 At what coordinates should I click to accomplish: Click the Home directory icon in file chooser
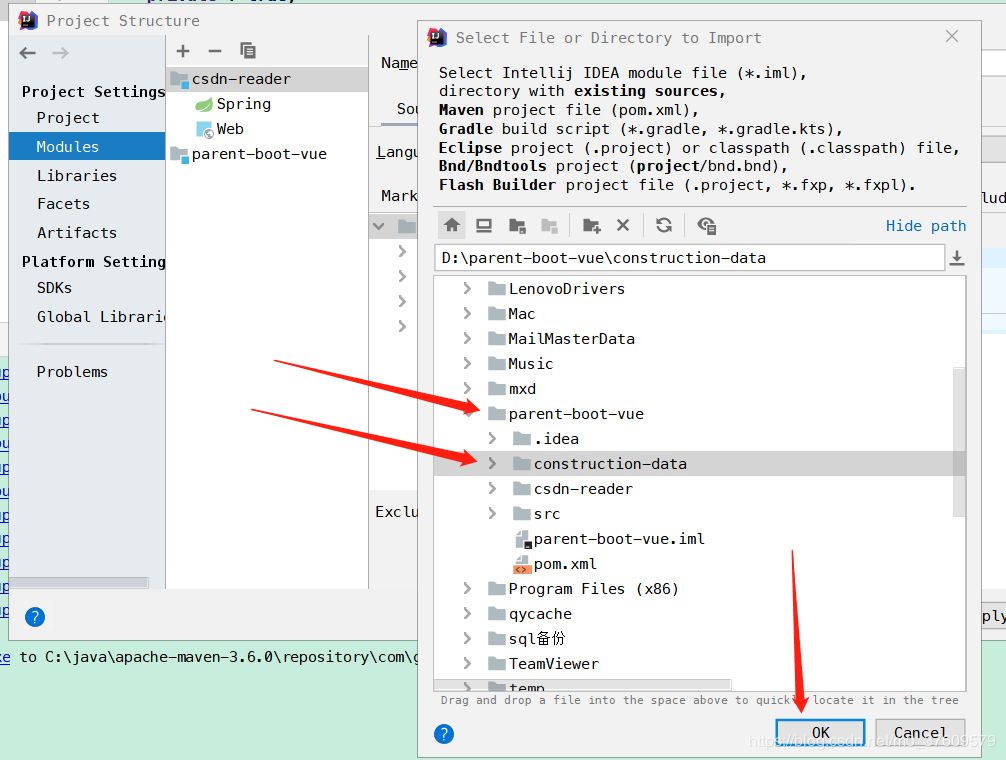[452, 225]
